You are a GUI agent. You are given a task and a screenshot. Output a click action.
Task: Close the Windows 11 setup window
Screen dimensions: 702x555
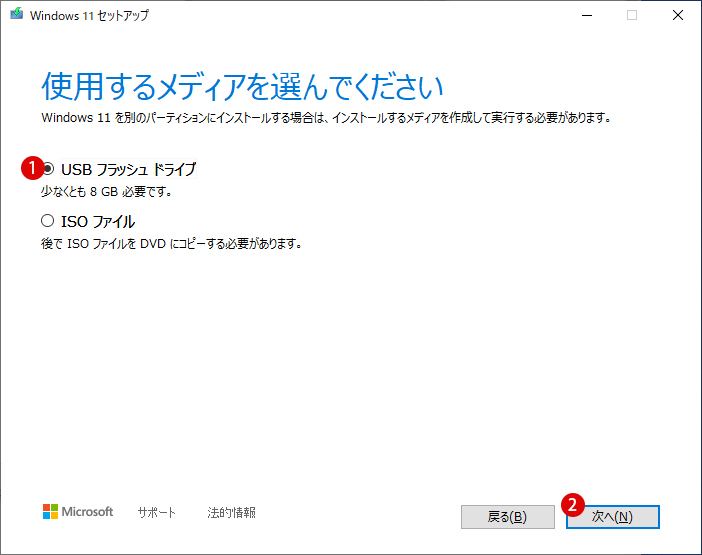pyautogui.click(x=678, y=15)
